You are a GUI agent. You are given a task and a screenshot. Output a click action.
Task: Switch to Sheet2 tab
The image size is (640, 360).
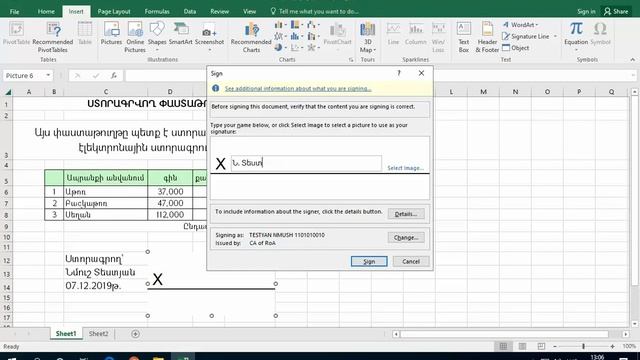(x=98, y=333)
